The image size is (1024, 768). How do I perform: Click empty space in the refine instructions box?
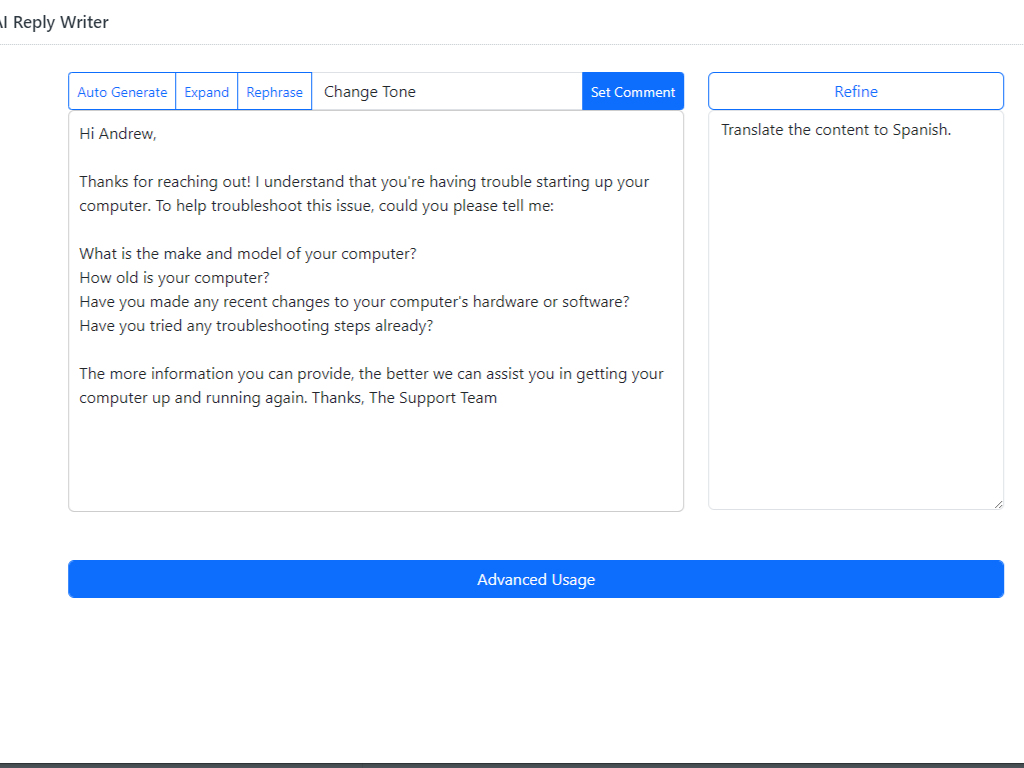click(855, 330)
